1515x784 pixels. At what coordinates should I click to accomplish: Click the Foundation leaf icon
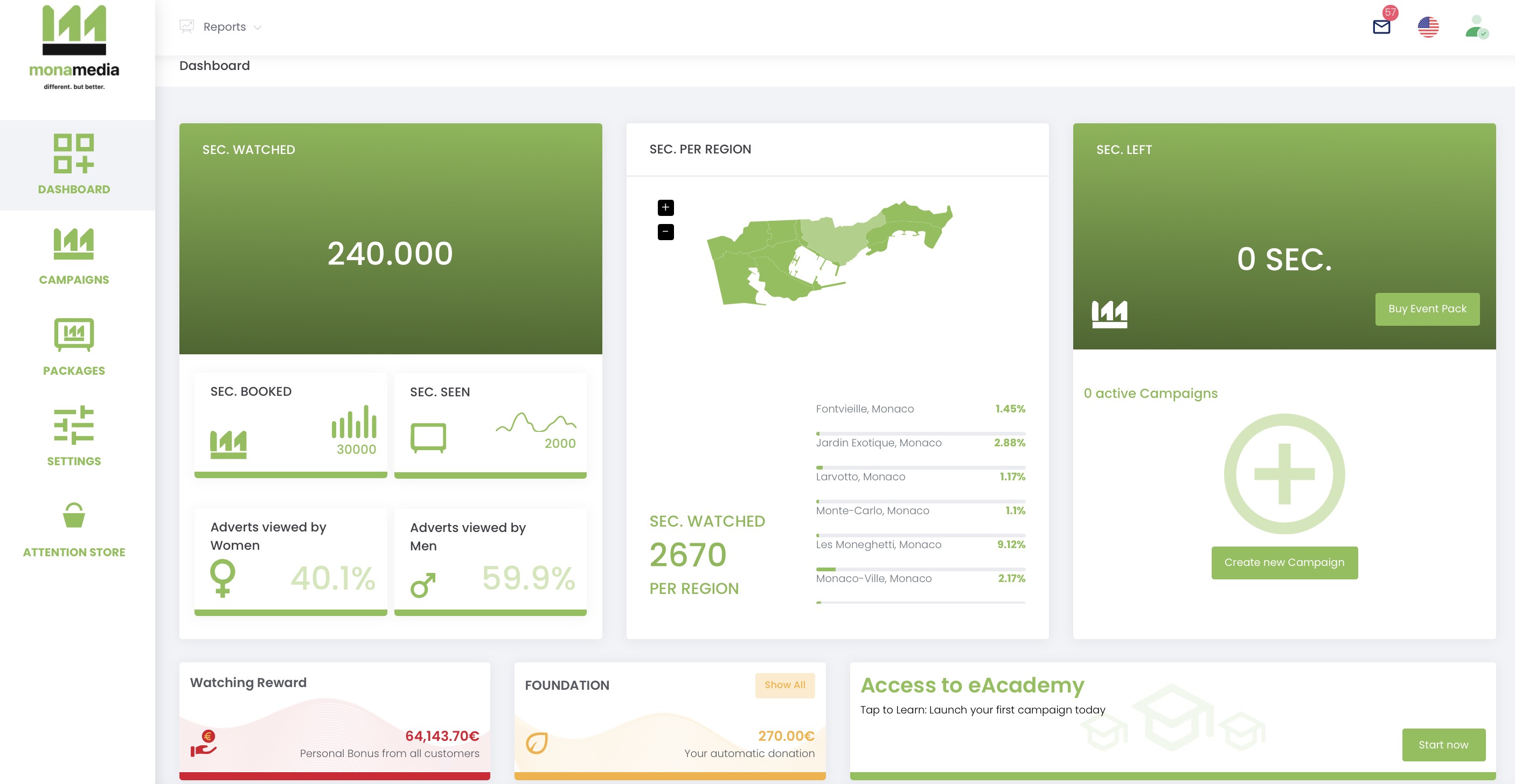(x=537, y=744)
